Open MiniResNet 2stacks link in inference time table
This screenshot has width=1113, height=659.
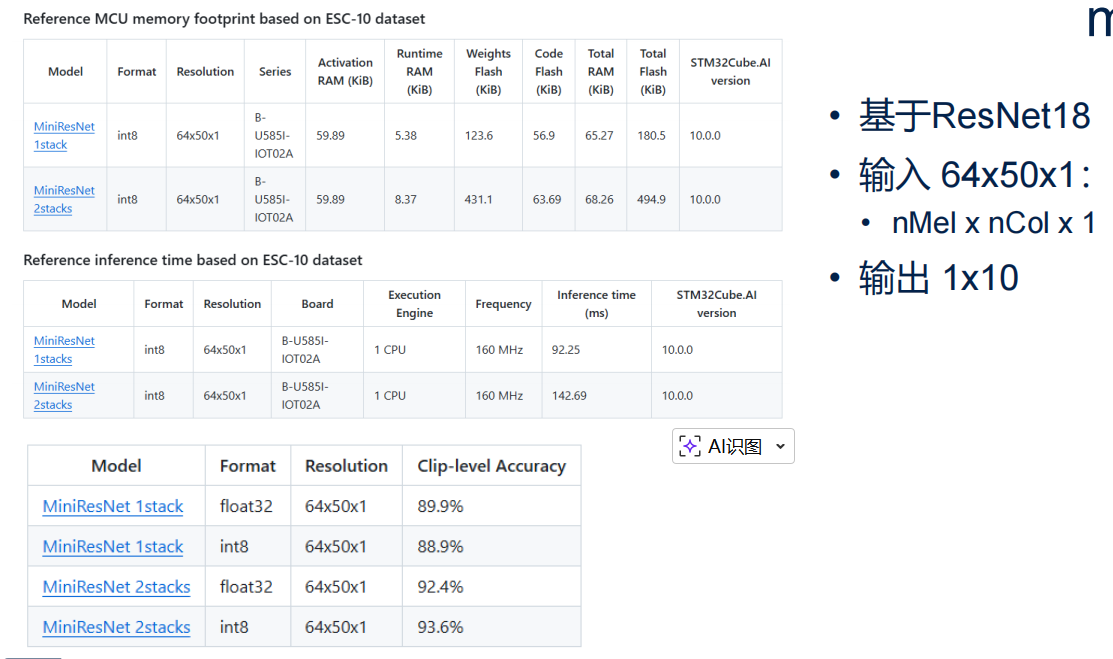[x=64, y=395]
